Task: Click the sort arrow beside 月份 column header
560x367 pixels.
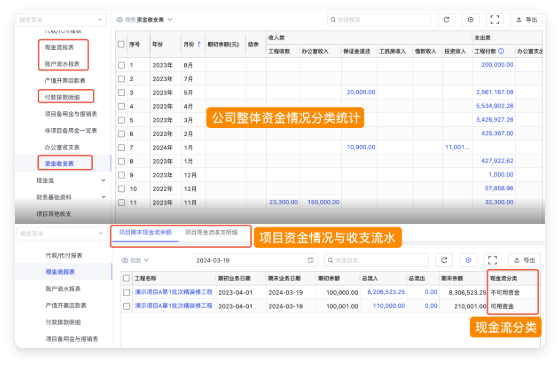Action: [x=199, y=44]
